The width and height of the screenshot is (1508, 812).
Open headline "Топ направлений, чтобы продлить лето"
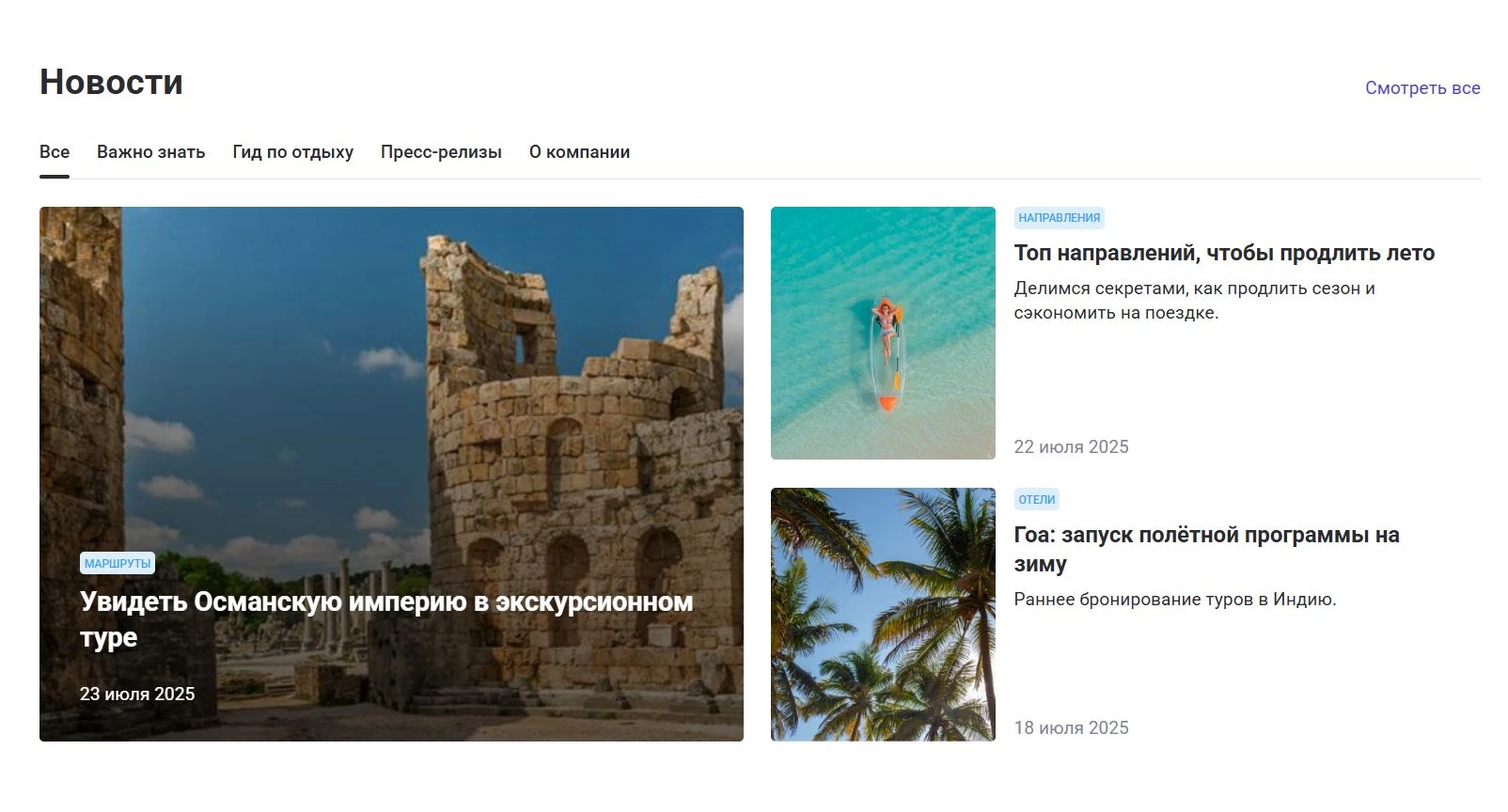[x=1224, y=253]
